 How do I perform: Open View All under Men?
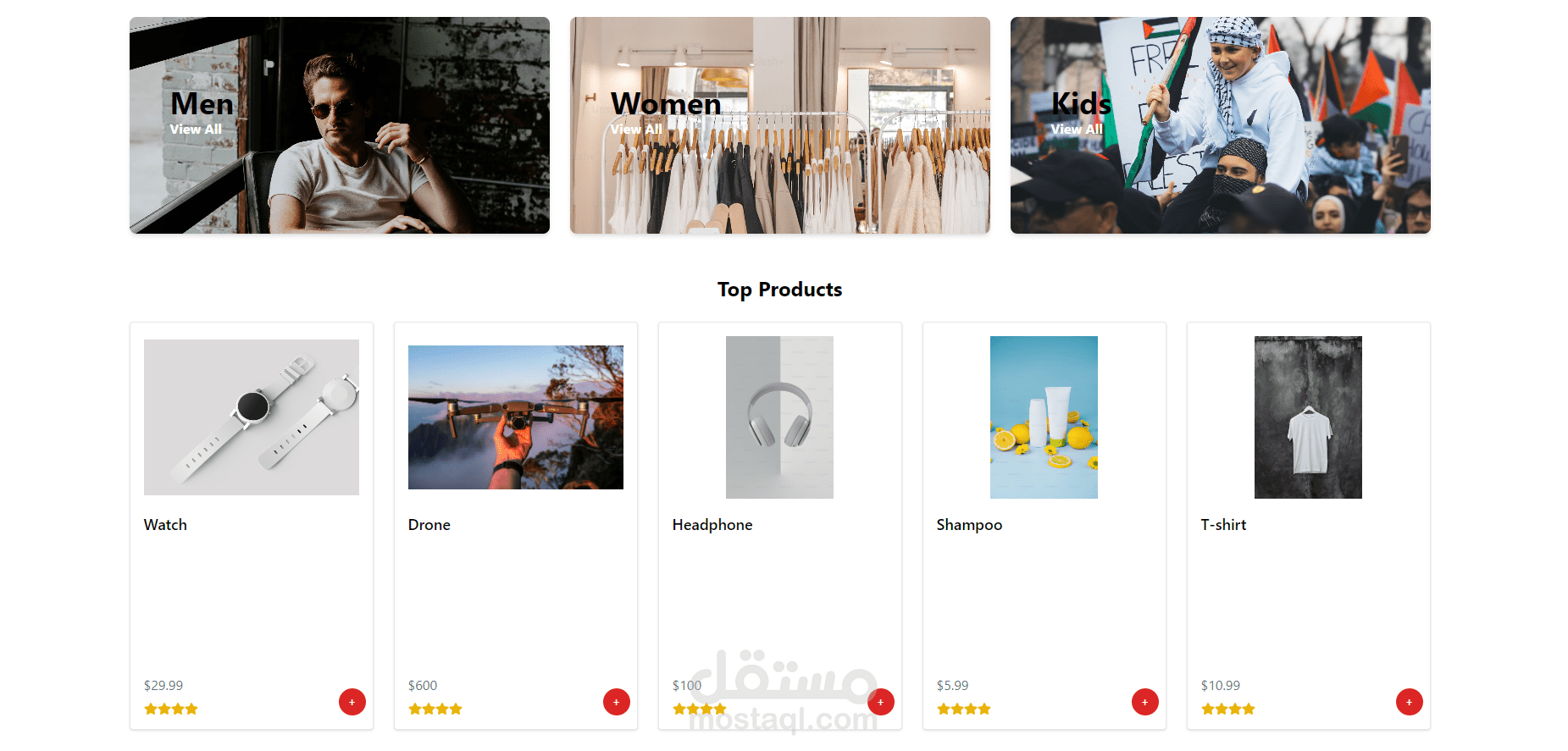point(196,130)
